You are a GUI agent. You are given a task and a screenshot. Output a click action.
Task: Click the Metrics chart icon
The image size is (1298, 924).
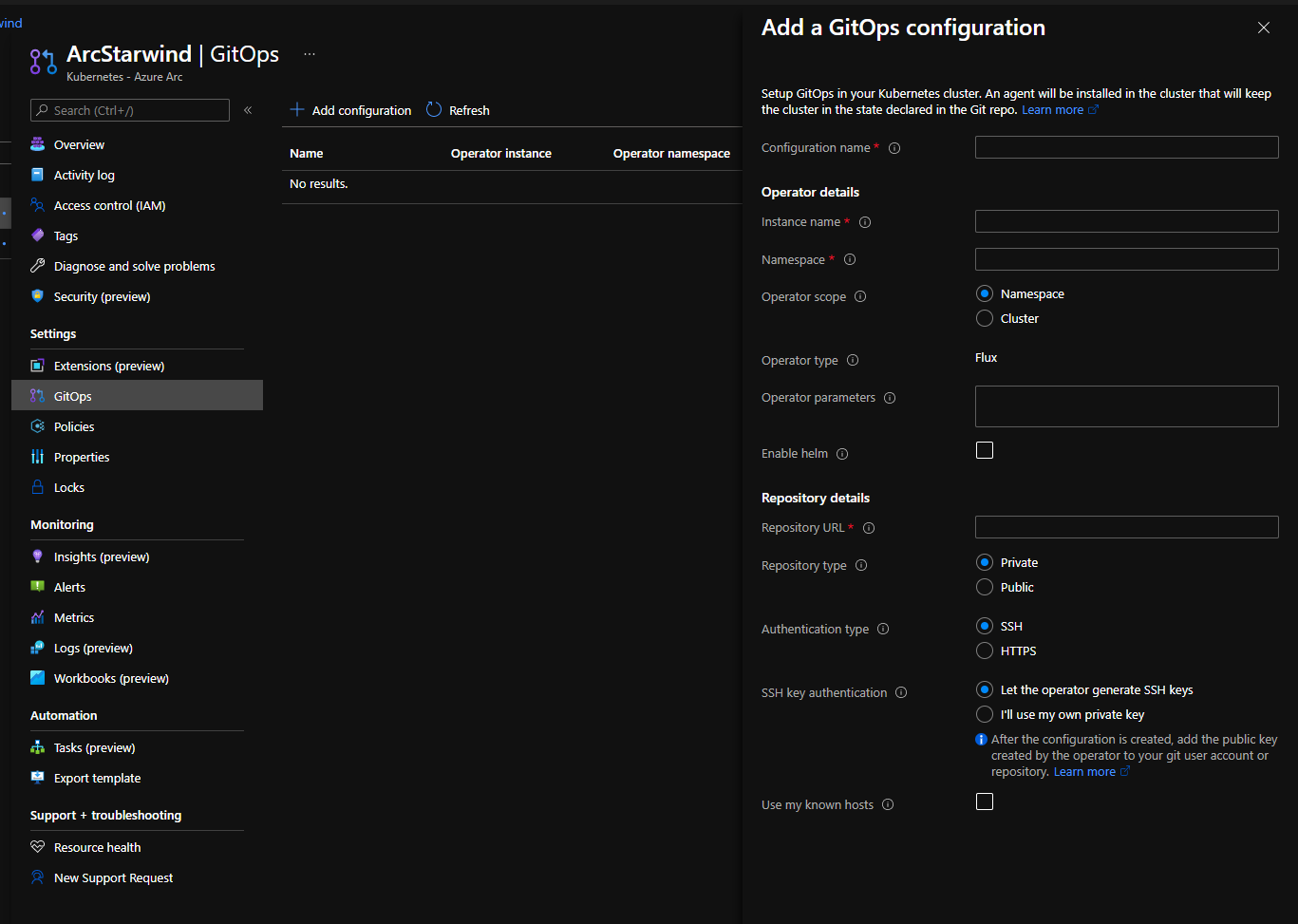[37, 617]
